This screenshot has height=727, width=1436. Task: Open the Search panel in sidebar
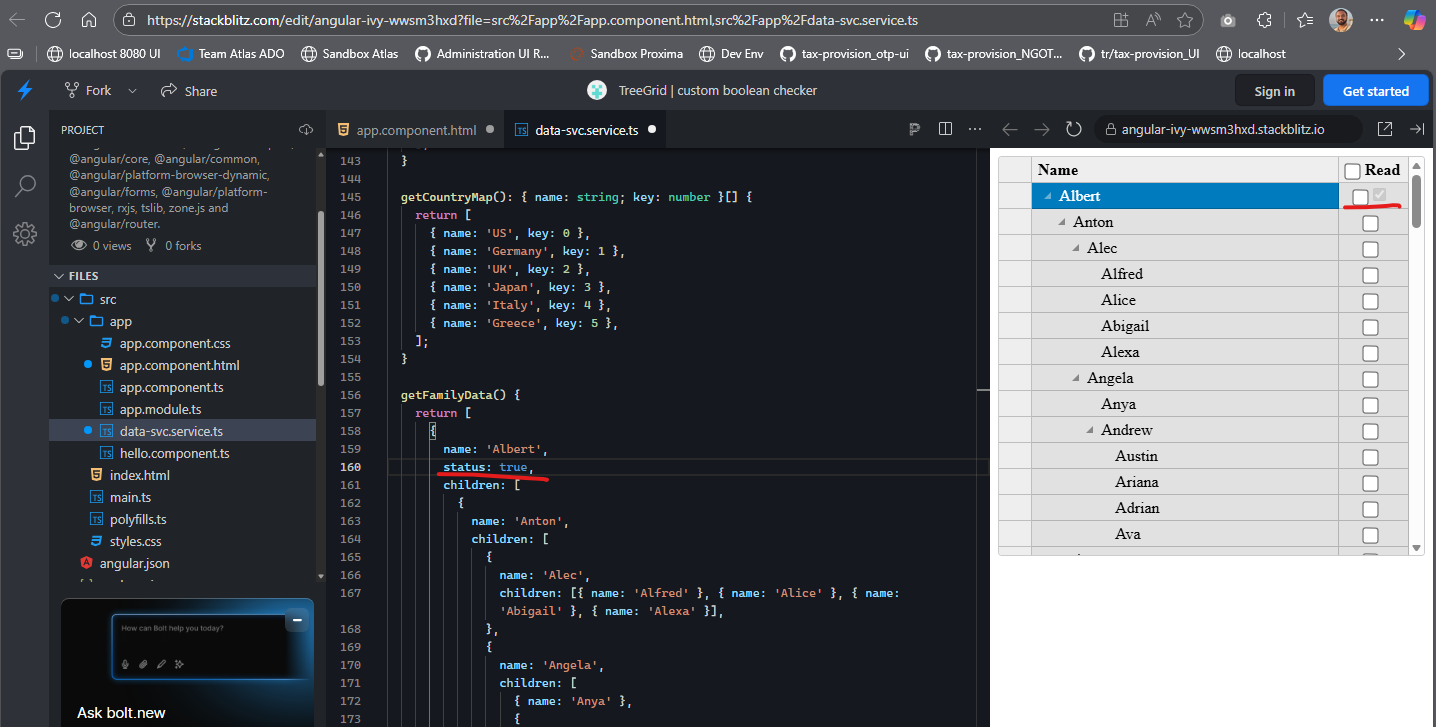(25, 186)
